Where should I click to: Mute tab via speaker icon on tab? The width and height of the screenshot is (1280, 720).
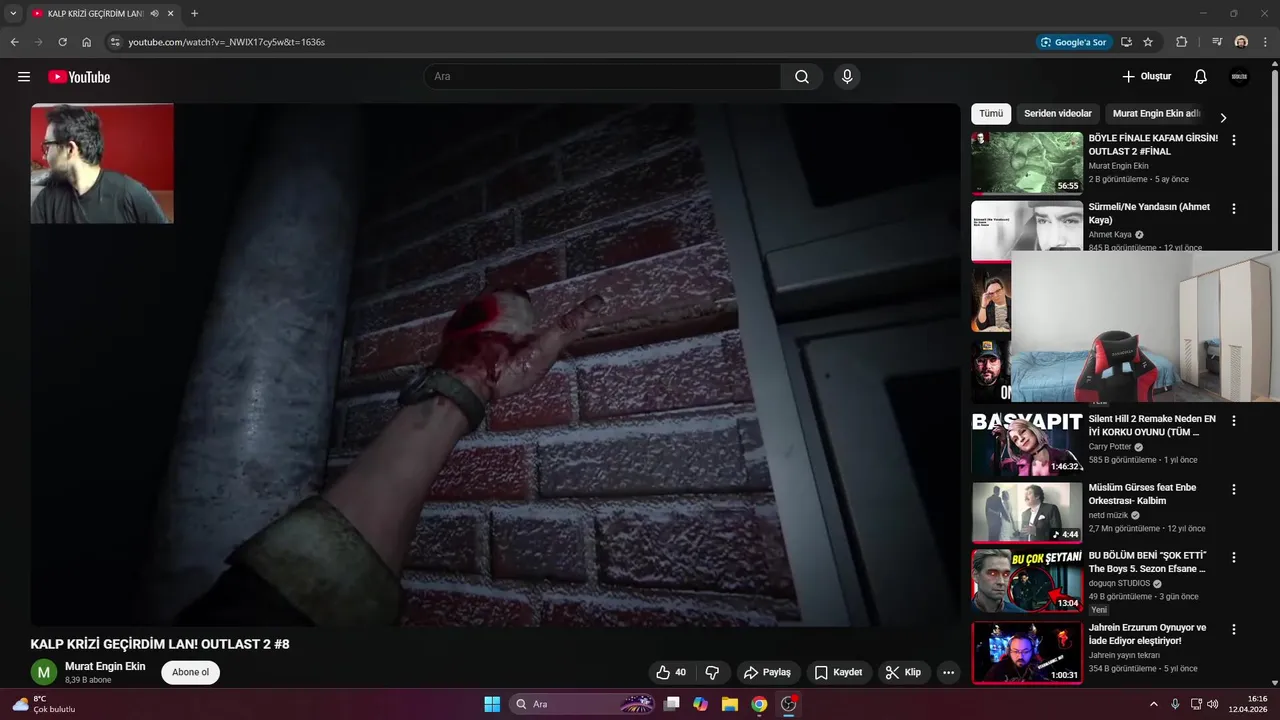click(x=154, y=13)
